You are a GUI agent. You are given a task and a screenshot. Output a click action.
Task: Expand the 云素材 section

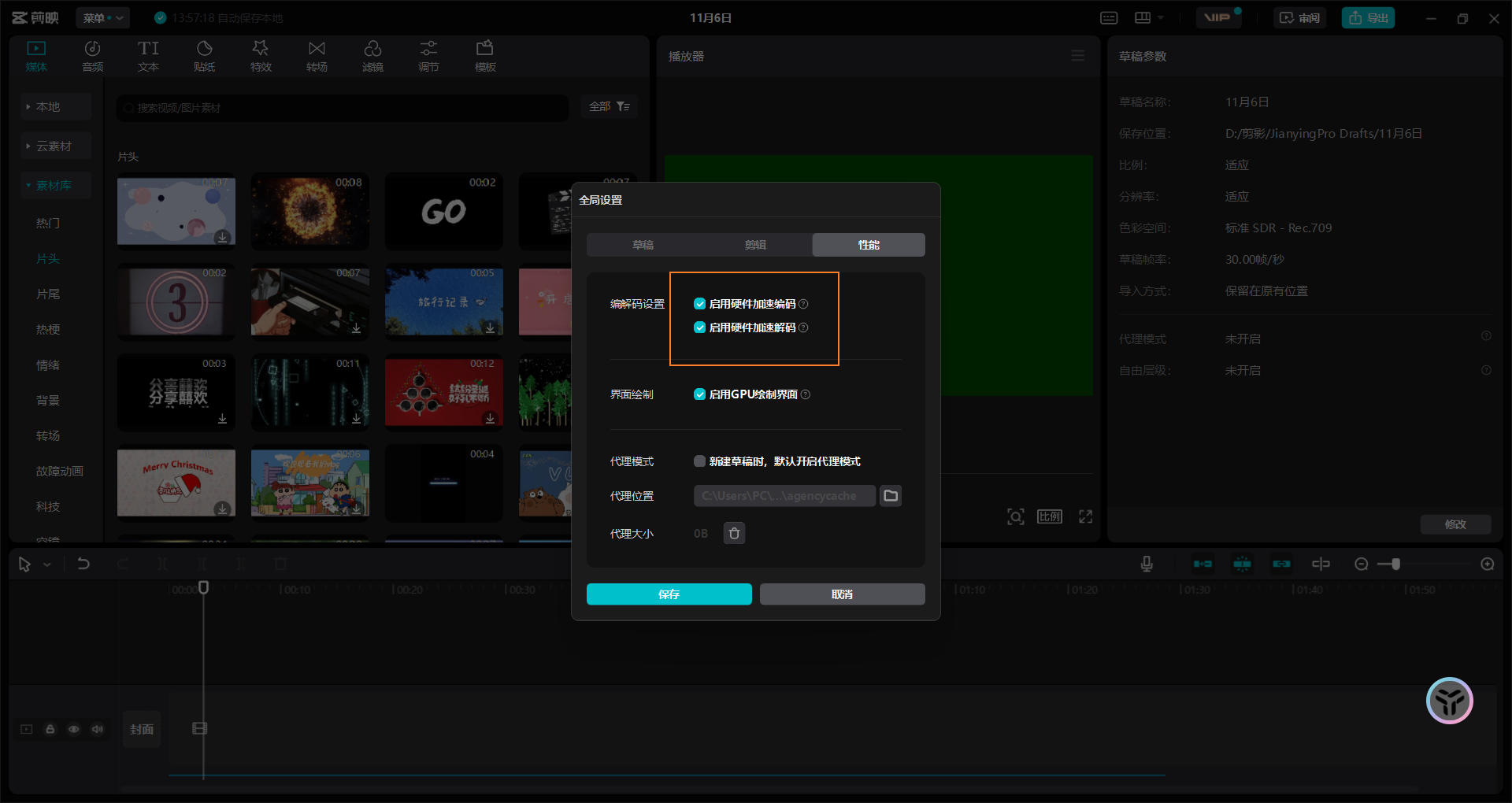coord(56,146)
